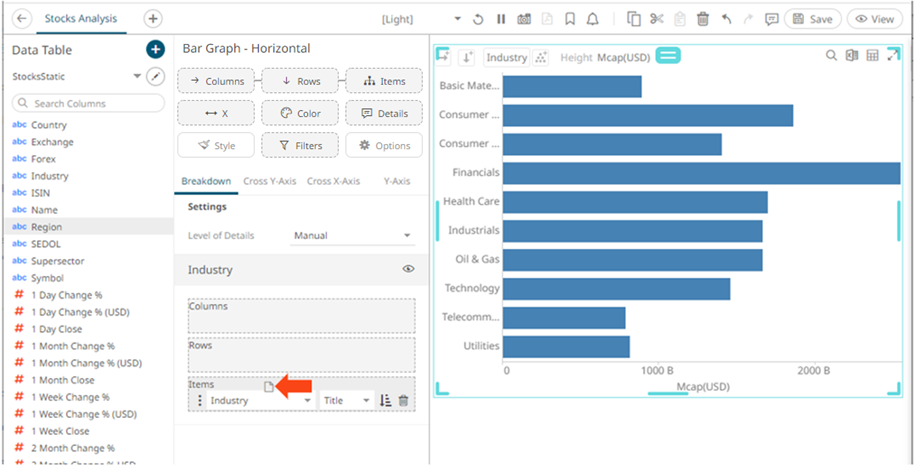Open the search magnifier in the chart header
This screenshot has height=467, width=915.
point(831,56)
